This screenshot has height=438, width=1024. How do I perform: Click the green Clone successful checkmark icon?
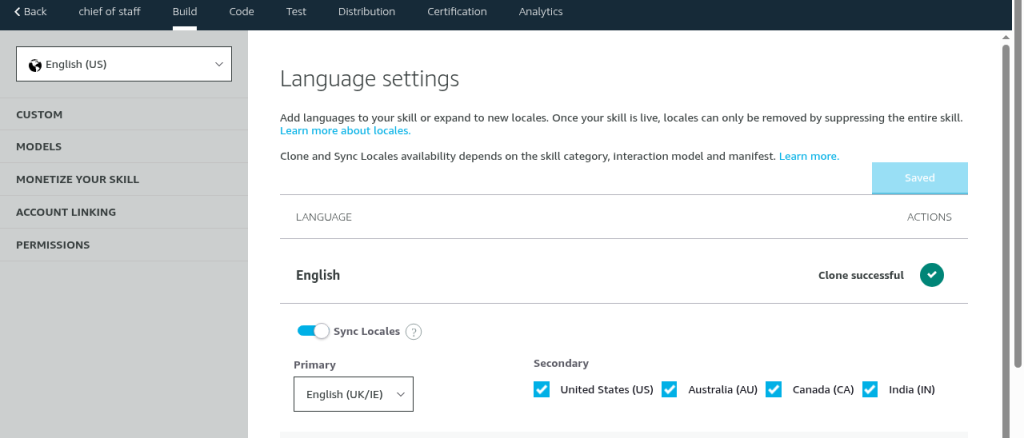click(932, 275)
